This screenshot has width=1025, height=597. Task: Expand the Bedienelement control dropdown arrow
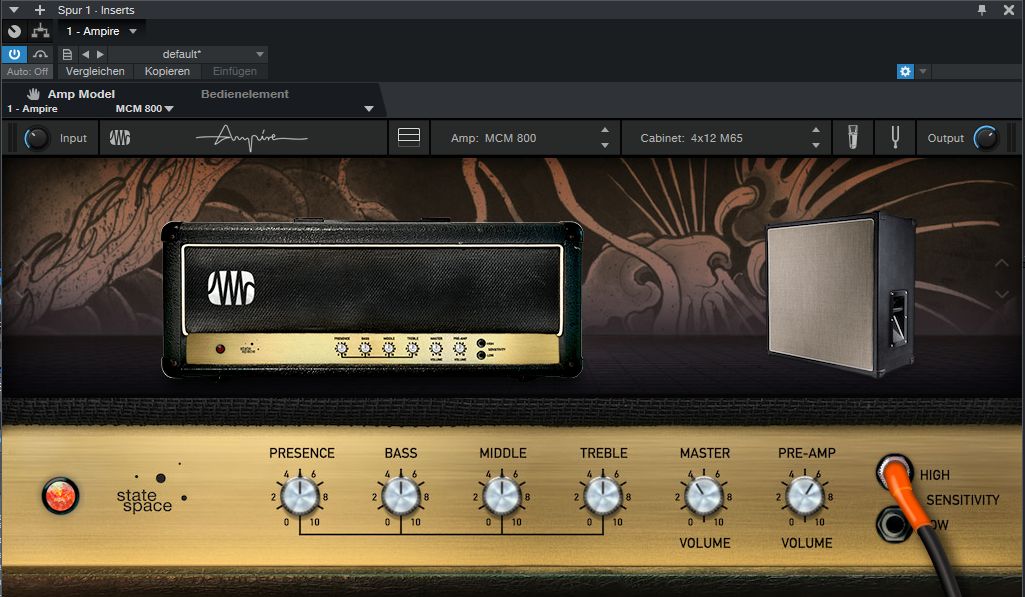[x=369, y=109]
